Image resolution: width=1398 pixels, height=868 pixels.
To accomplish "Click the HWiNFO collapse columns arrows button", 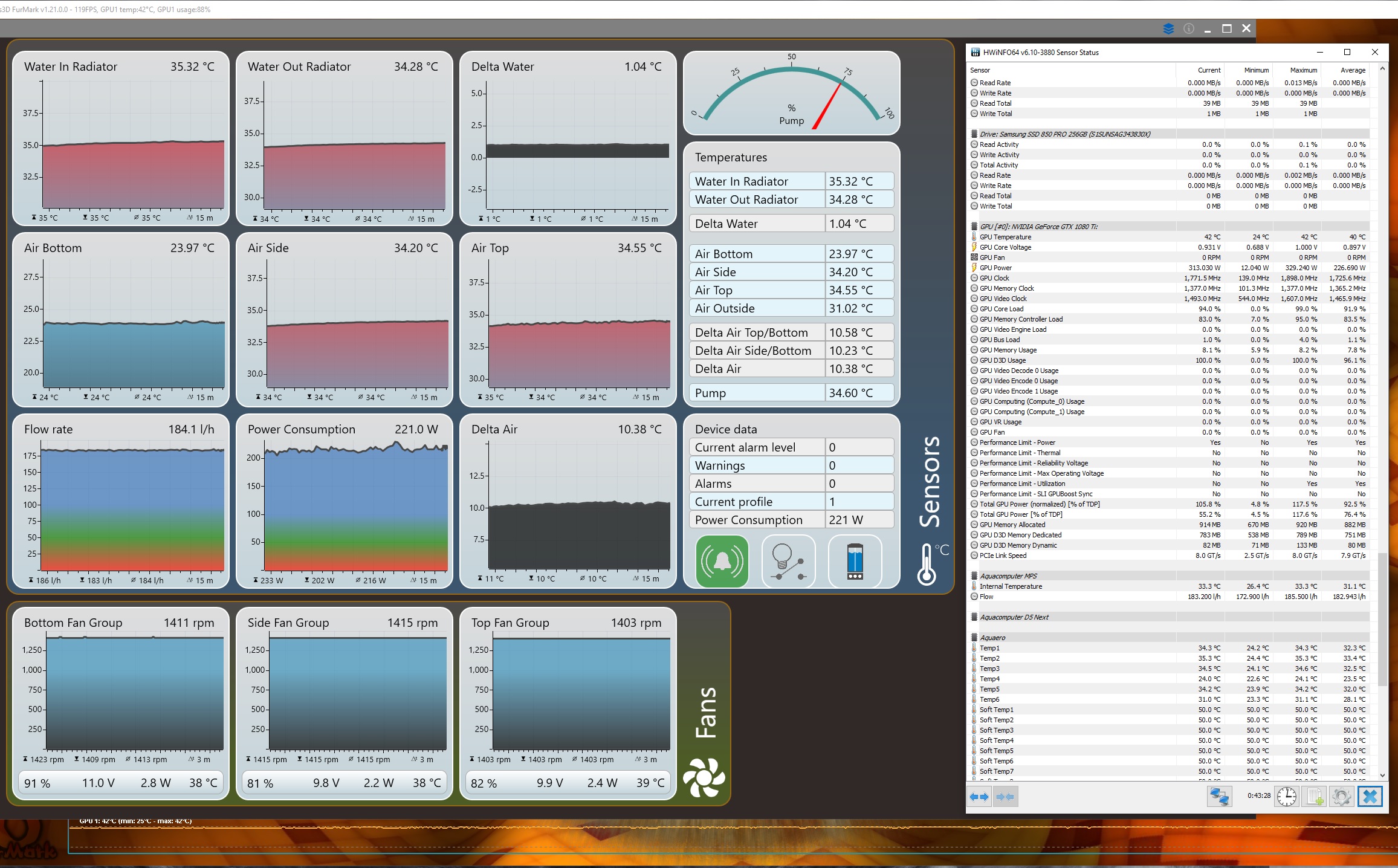I will pos(1006,797).
